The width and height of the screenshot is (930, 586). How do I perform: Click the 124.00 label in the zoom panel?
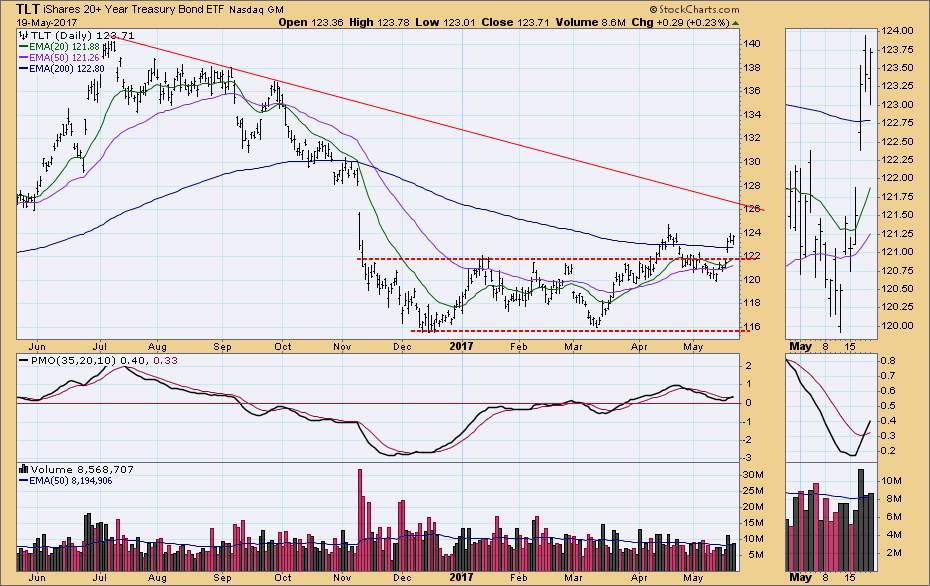click(897, 31)
